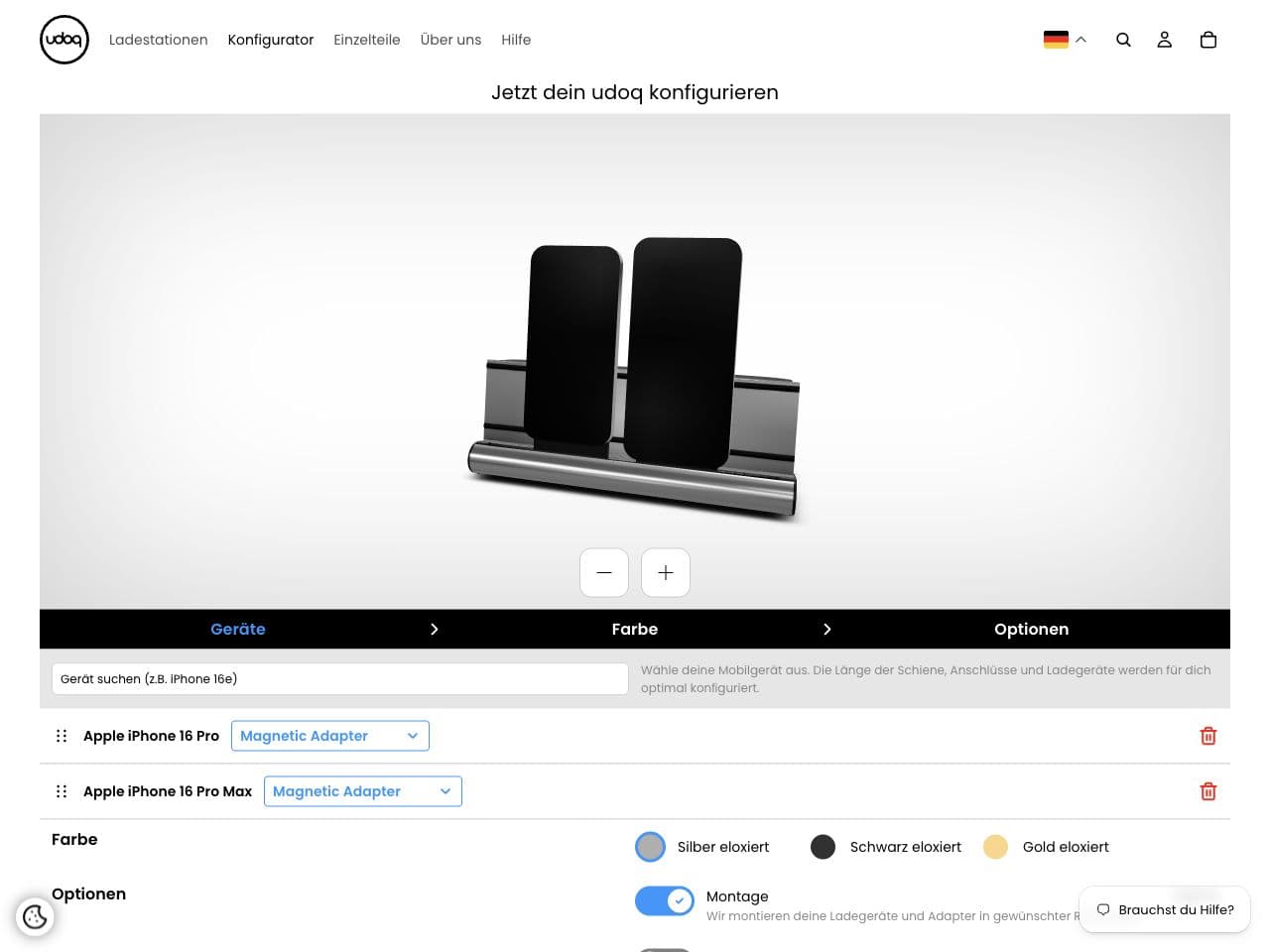Grab the drag handle for iPhone 16 Pro Max
The image size is (1270, 952).
pos(62,791)
